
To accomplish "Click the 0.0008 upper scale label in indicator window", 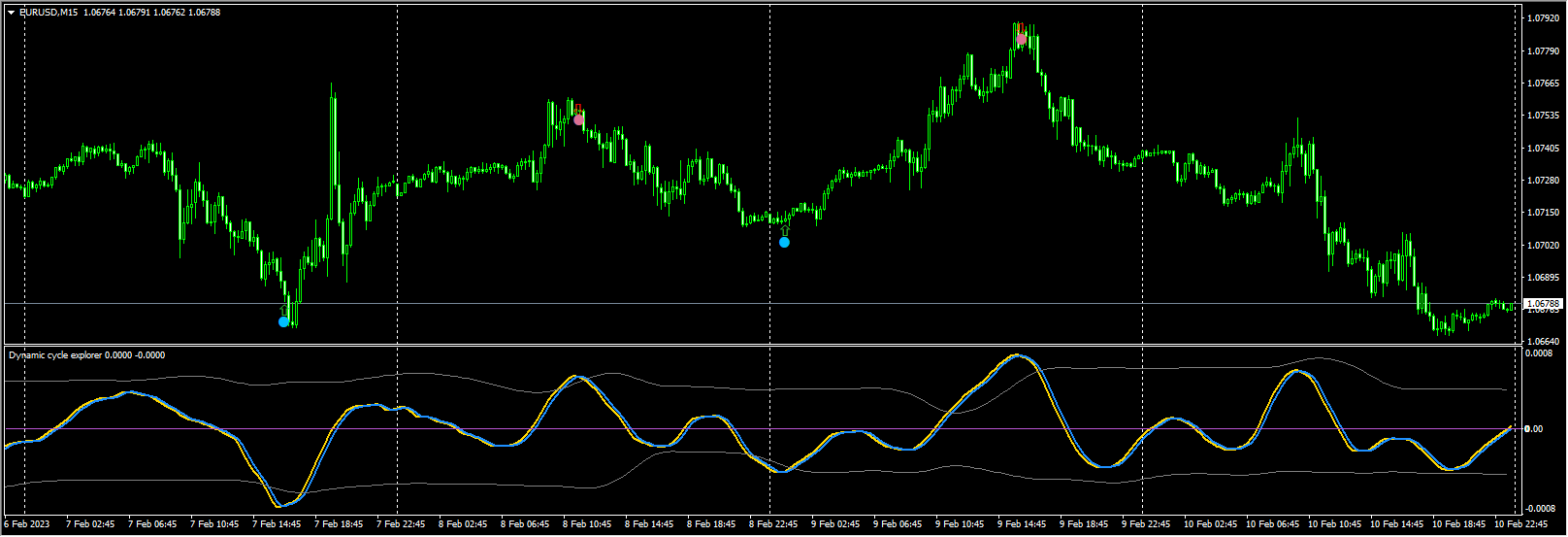I will [x=1539, y=353].
